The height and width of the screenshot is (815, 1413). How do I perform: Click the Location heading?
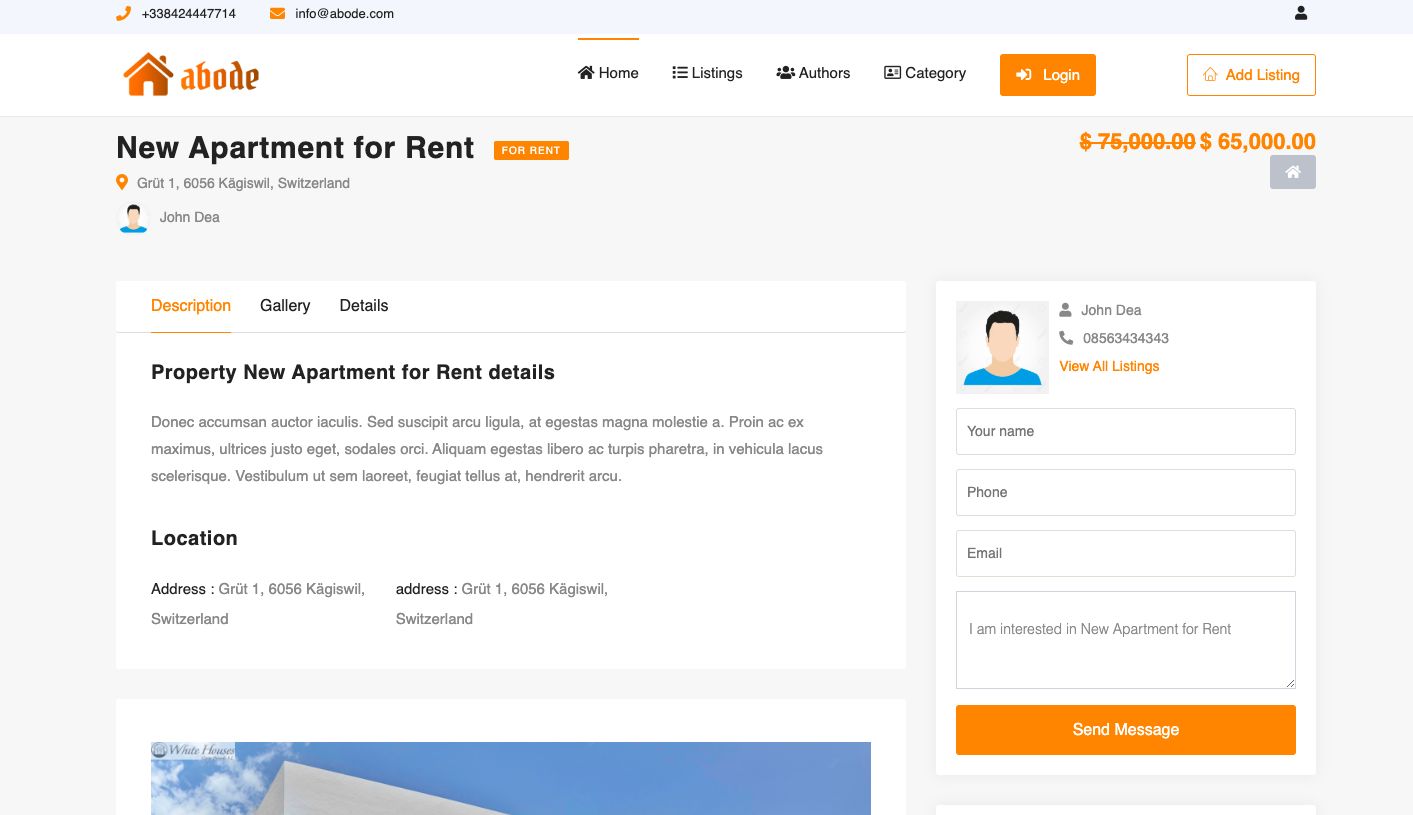coord(194,538)
